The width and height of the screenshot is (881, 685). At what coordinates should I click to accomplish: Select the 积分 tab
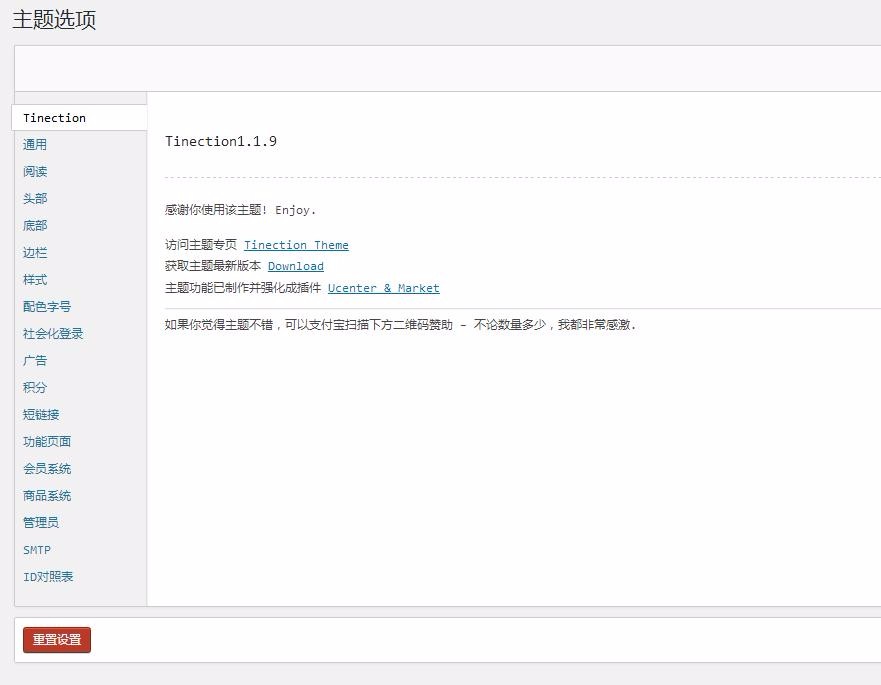(35, 387)
